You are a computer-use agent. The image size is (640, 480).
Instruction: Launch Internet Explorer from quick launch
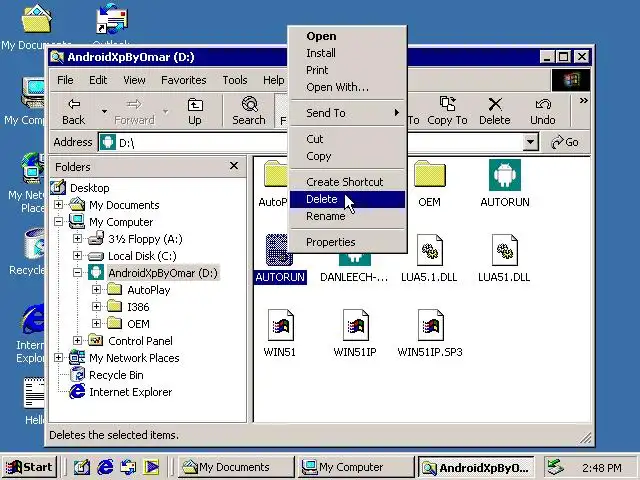(105, 467)
